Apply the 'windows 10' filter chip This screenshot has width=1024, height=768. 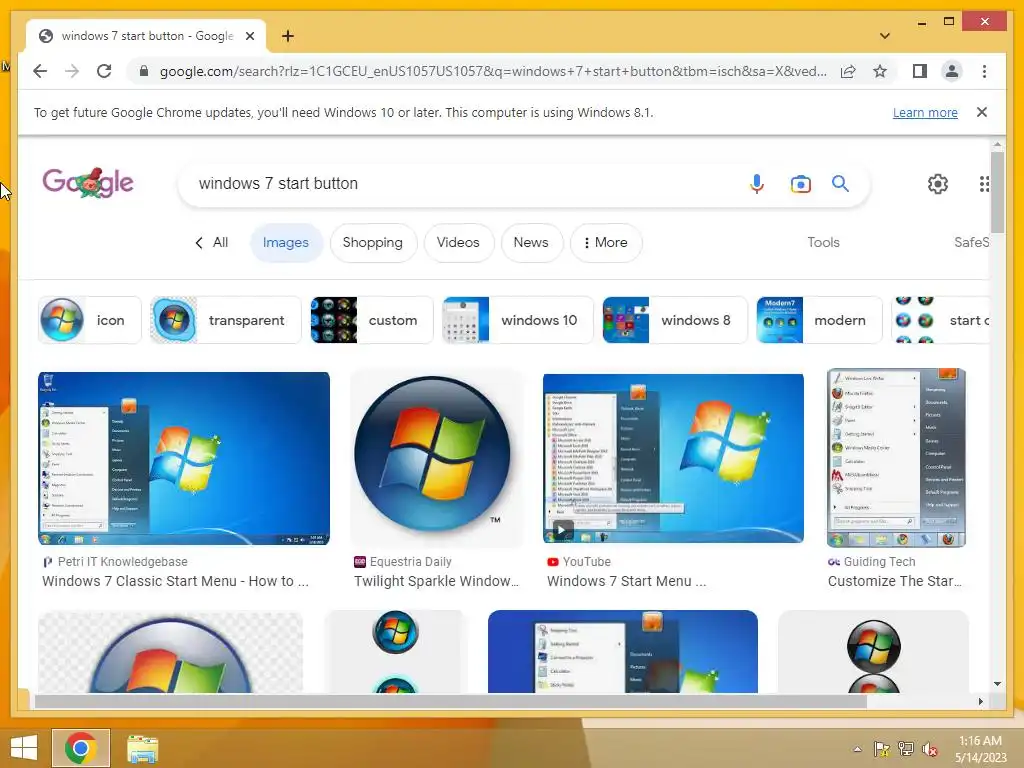pyautogui.click(x=519, y=320)
